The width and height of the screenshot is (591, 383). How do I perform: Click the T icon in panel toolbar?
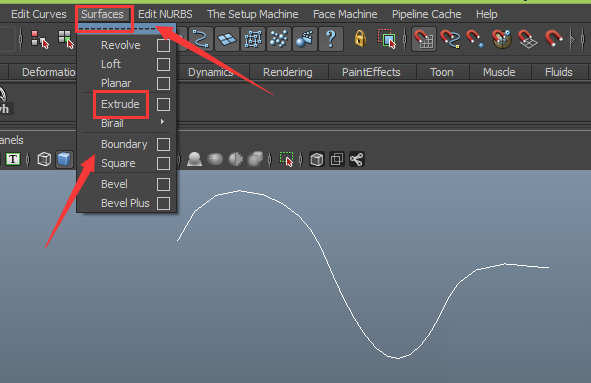coord(13,159)
